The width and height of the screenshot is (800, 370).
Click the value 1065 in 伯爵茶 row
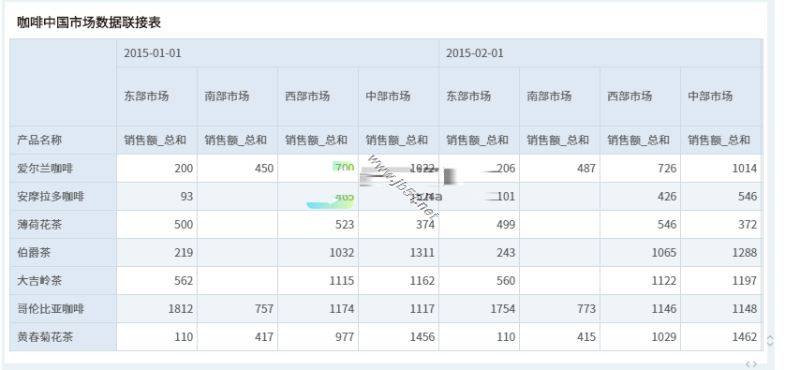pyautogui.click(x=664, y=253)
